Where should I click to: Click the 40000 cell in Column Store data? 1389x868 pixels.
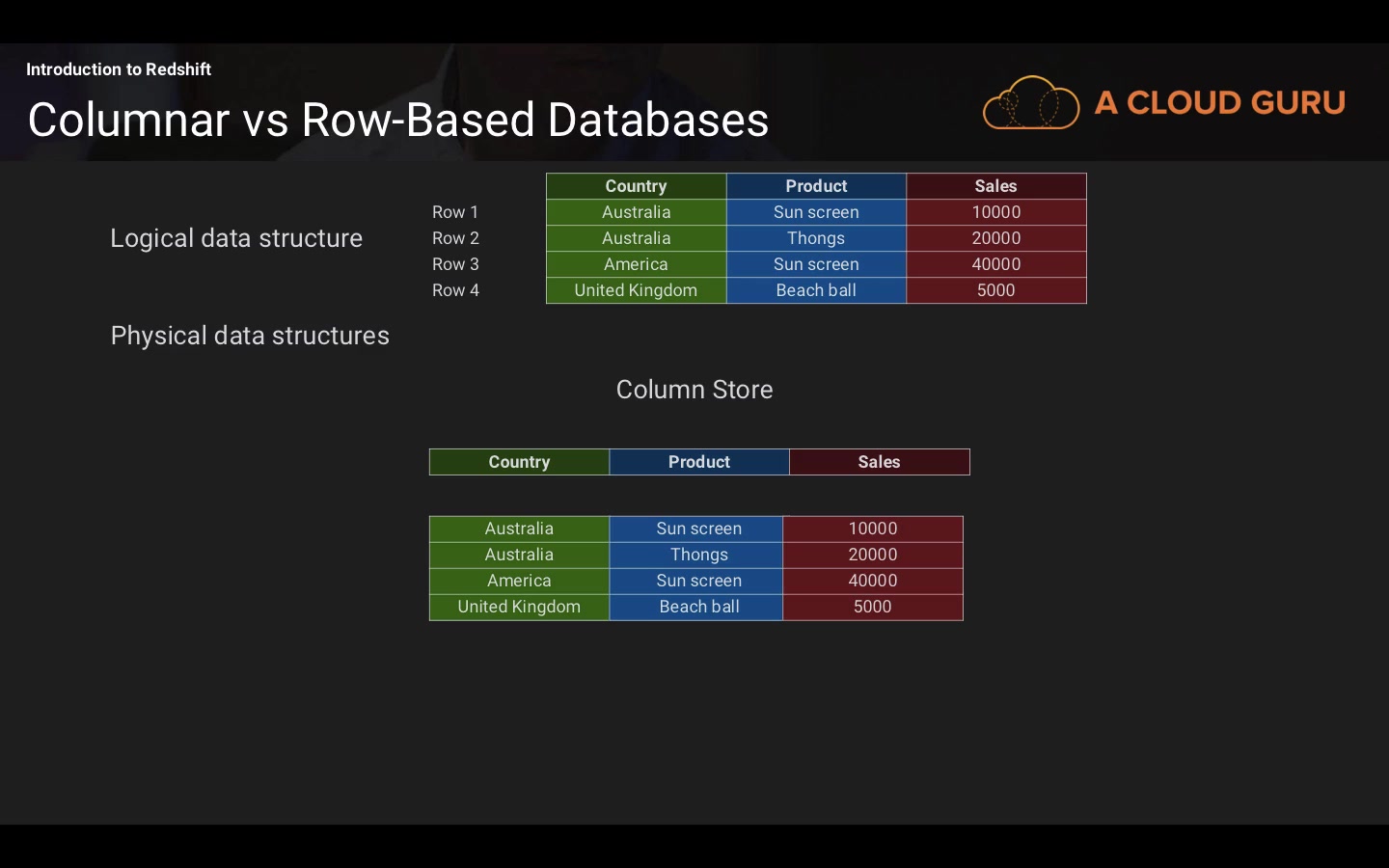click(x=873, y=581)
